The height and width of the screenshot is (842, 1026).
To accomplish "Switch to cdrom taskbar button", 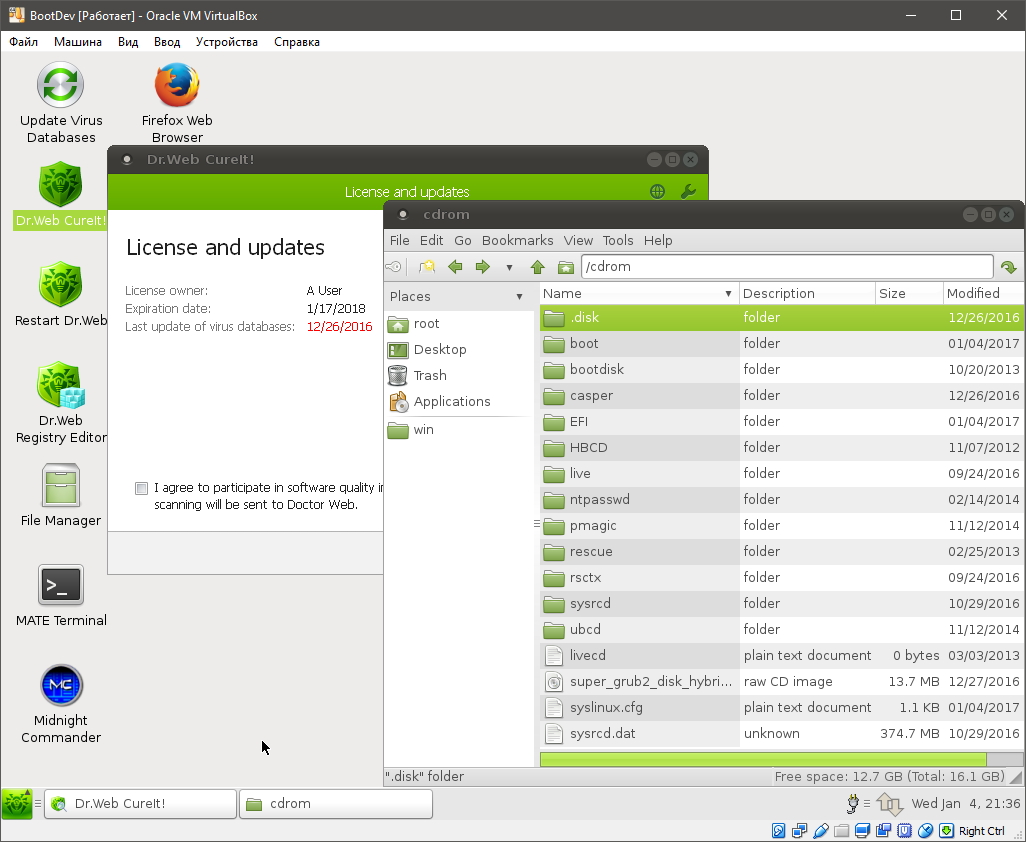I will coord(336,803).
